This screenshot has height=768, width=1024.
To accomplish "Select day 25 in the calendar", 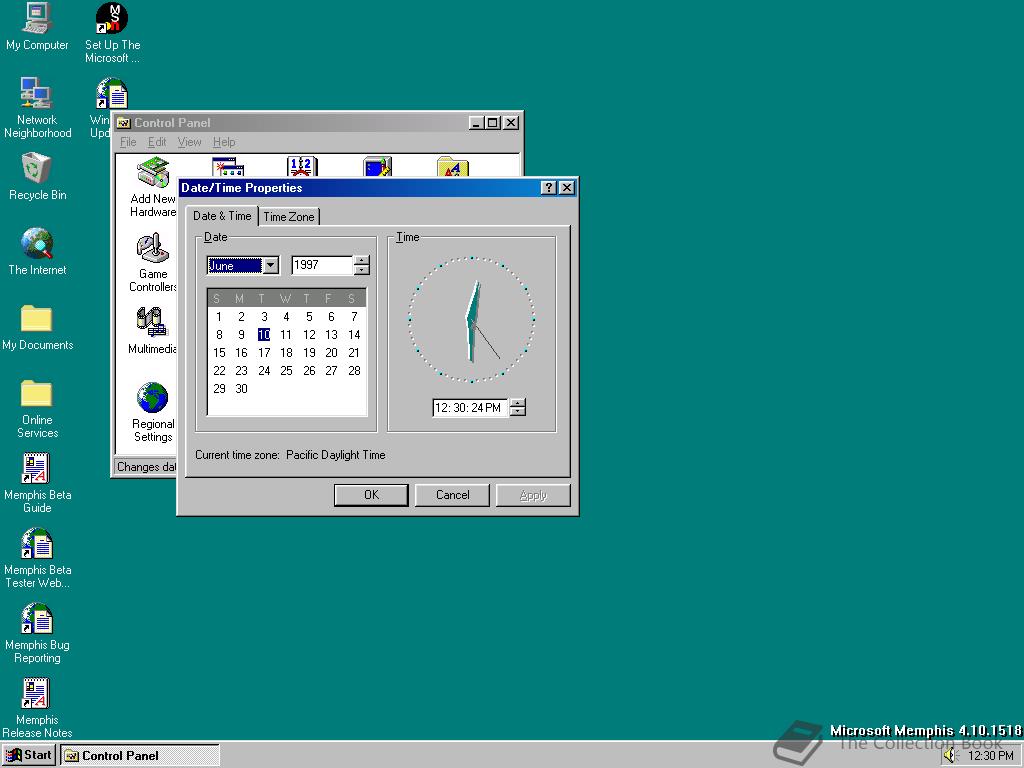I will coord(286,371).
